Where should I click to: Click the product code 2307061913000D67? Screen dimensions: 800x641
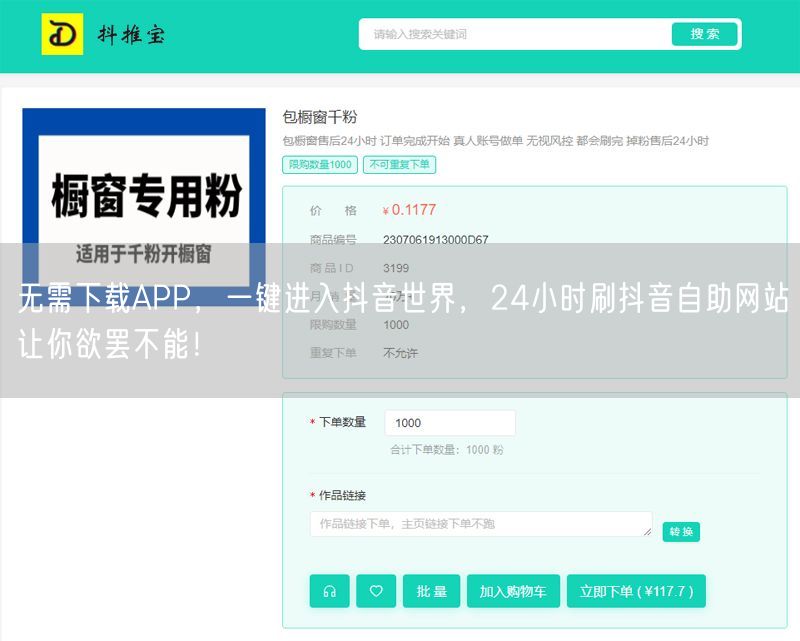tap(436, 239)
